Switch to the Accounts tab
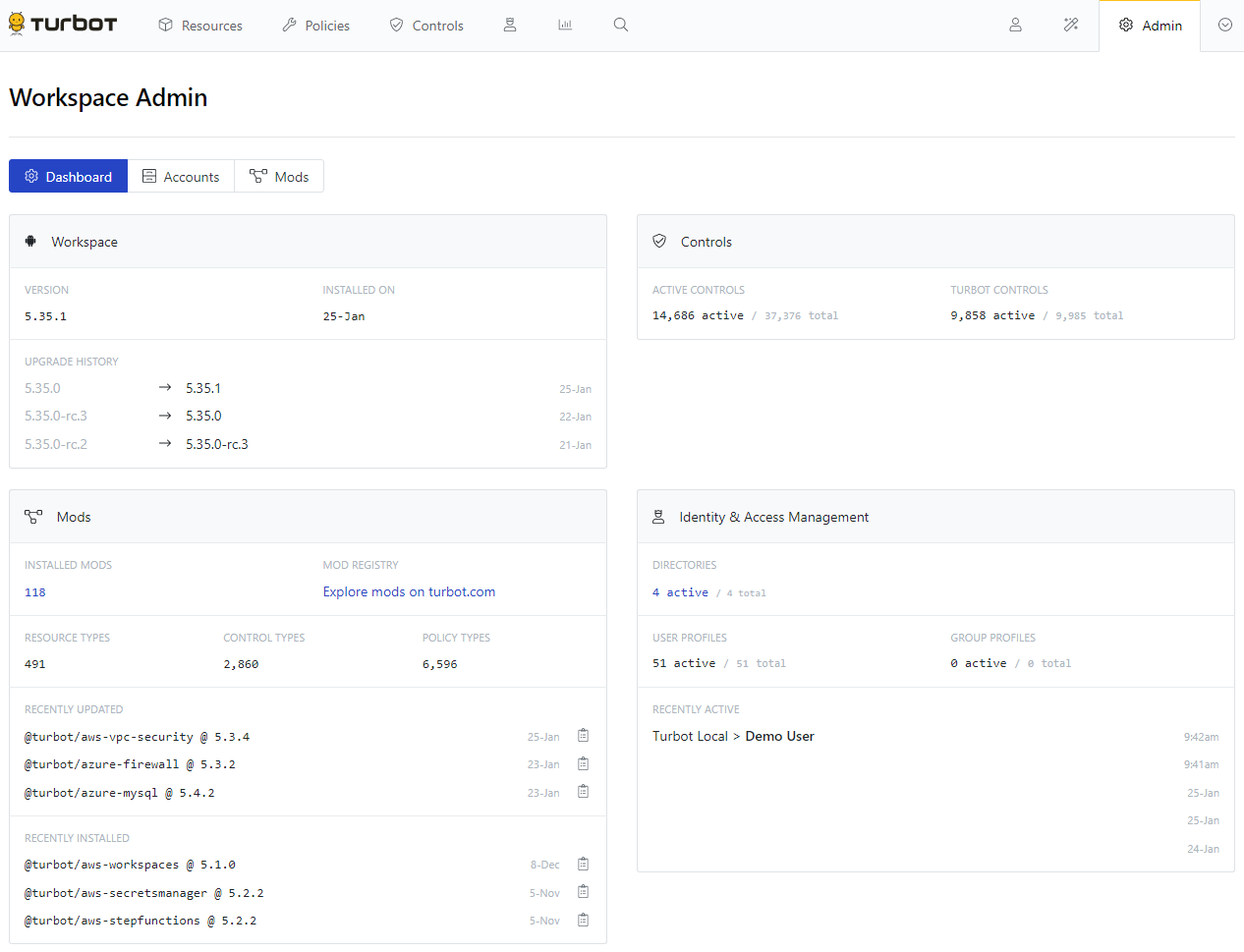Image resolution: width=1244 pixels, height=952 pixels. pyautogui.click(x=181, y=177)
